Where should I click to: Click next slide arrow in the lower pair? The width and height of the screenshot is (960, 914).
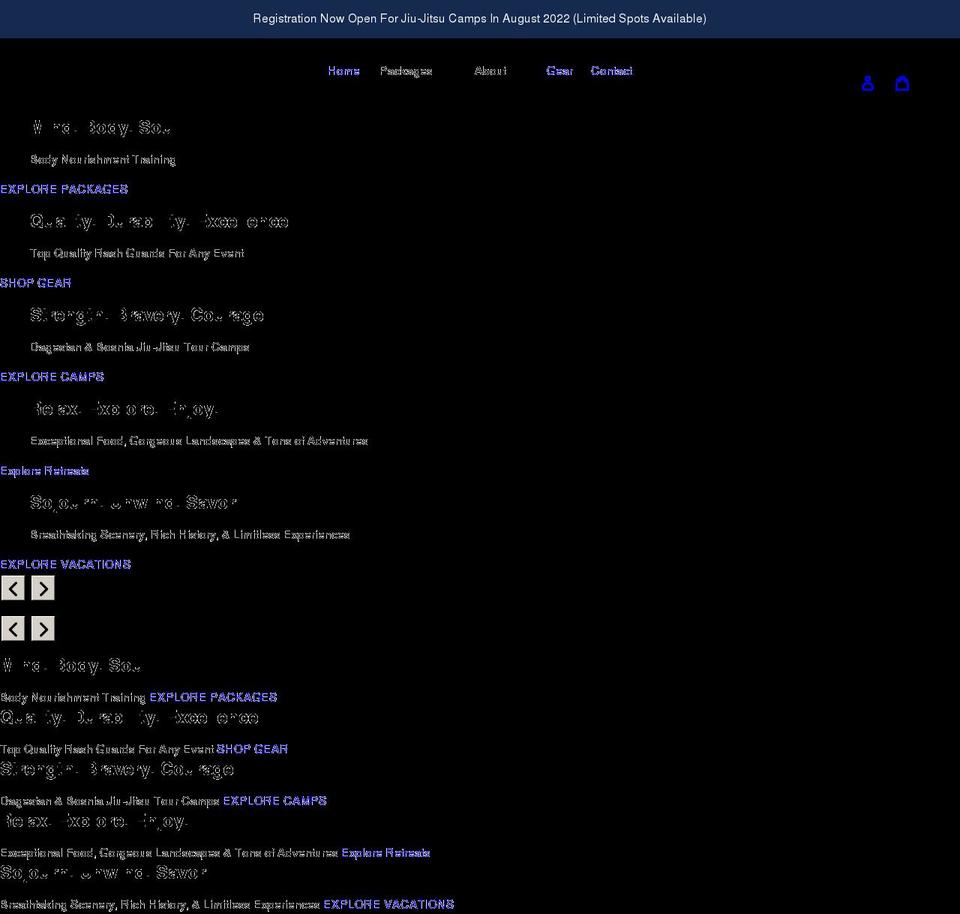coord(43,629)
